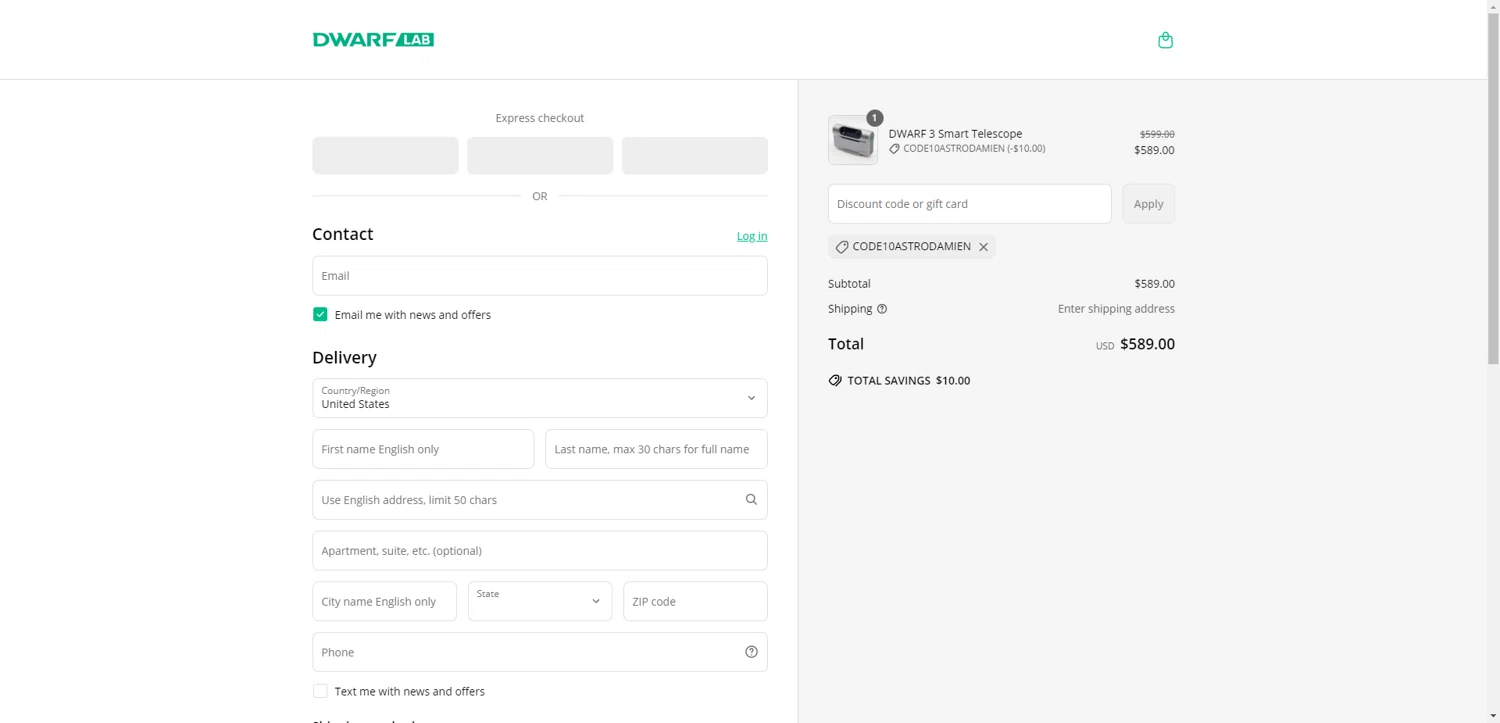Click the crossed-out $599.00 price
The width and height of the screenshot is (1500, 723).
(x=1157, y=134)
